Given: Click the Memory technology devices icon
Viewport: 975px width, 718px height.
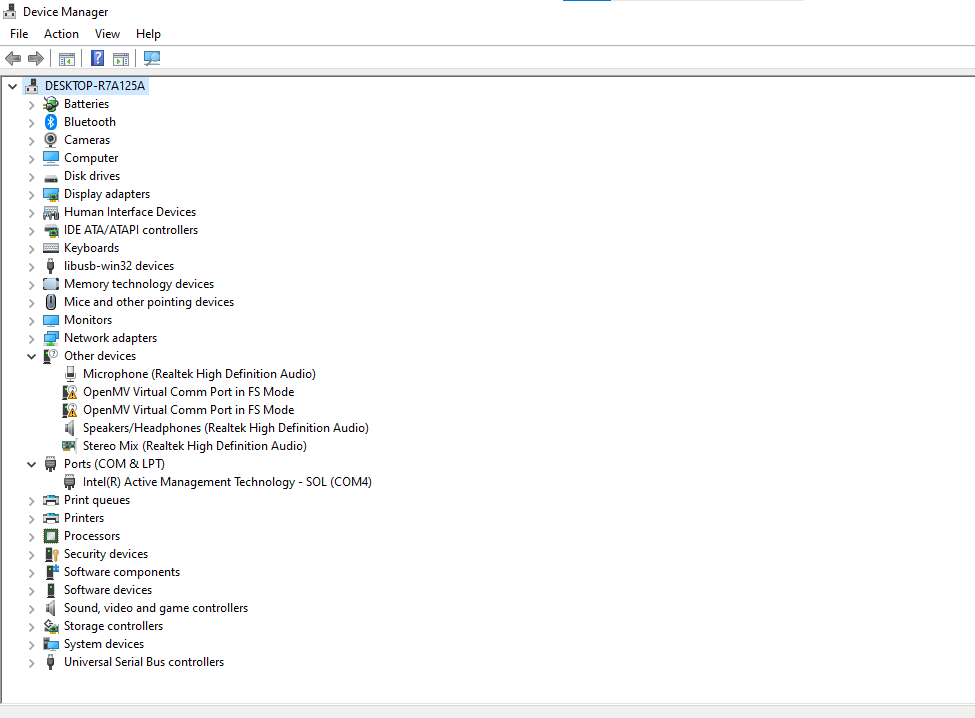Looking at the screenshot, I should [x=51, y=284].
